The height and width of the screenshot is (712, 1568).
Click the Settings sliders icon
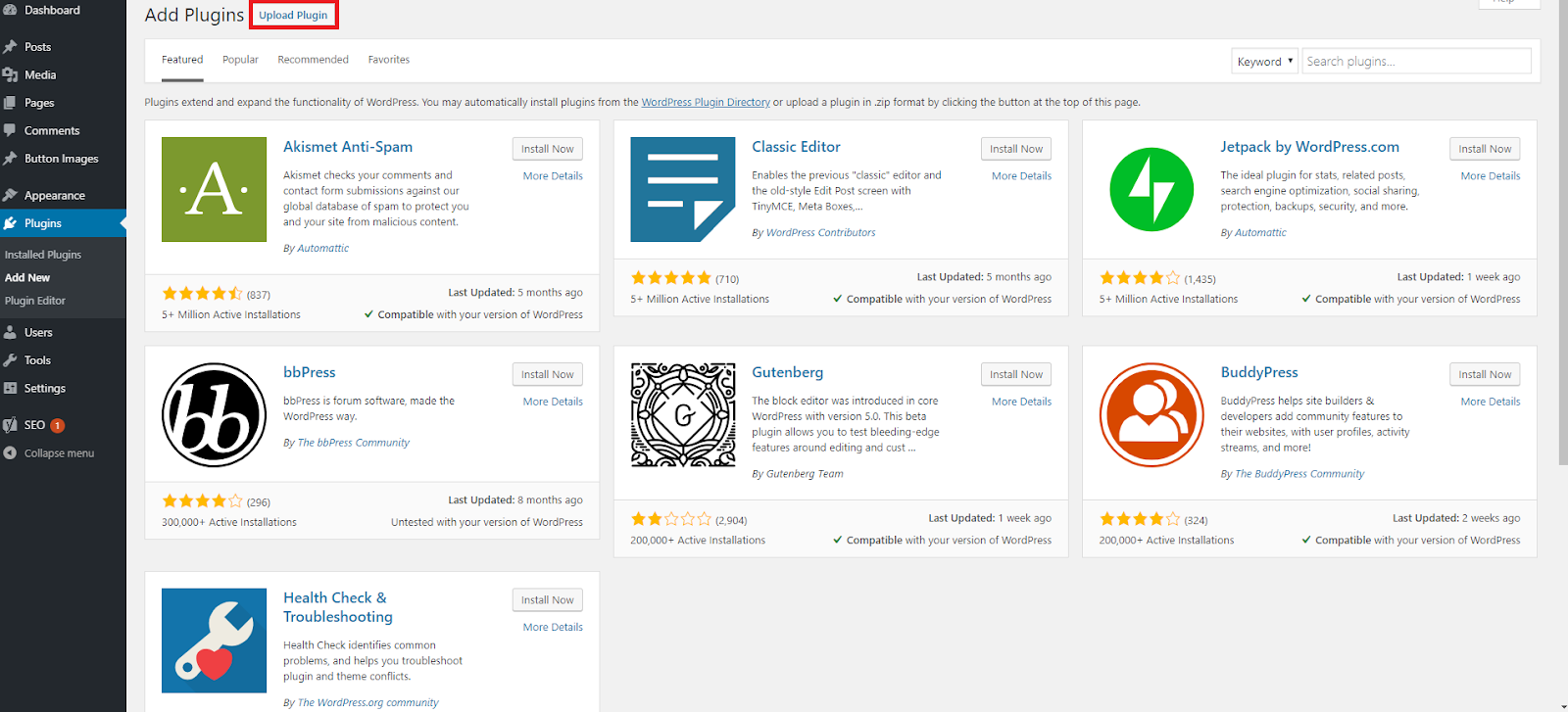(x=10, y=388)
